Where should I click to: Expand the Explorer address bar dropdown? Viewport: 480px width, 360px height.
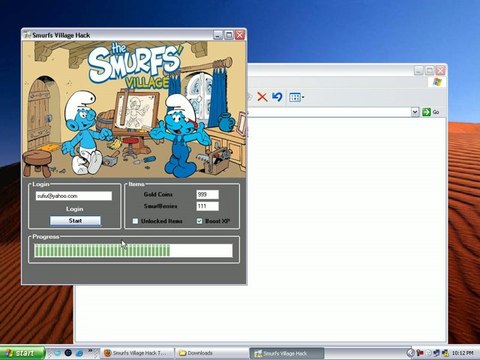[415, 112]
